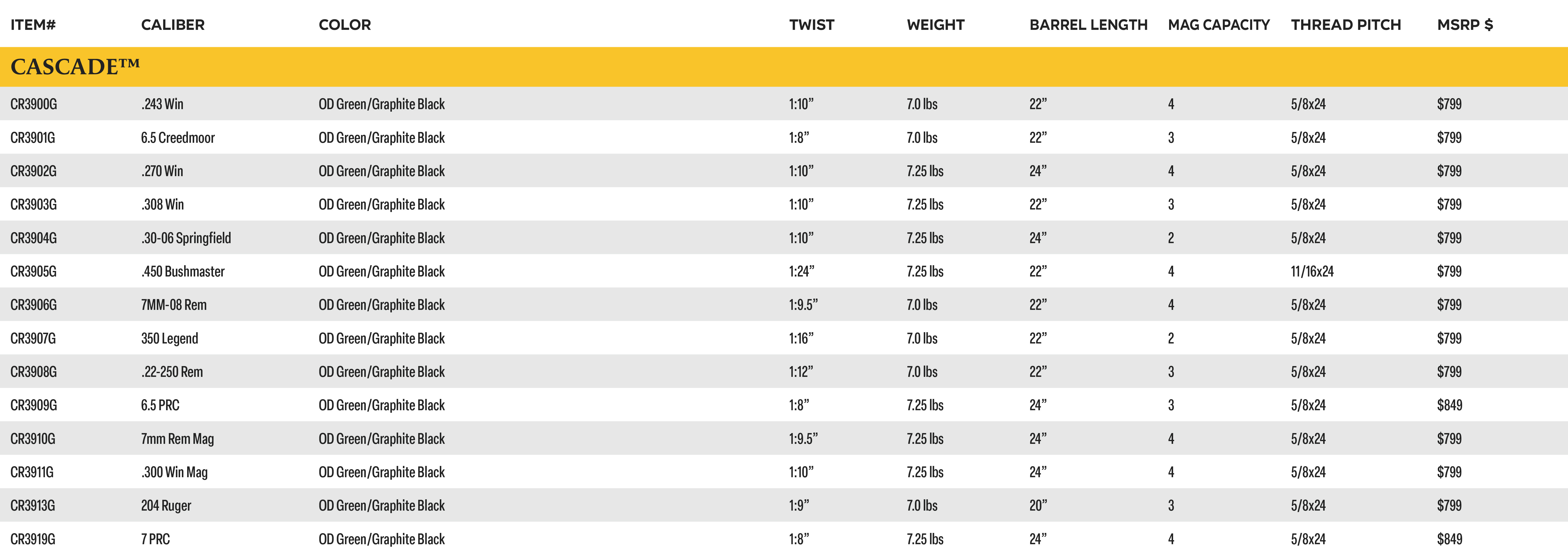Select the 1:24" twist value
This screenshot has height=555, width=1568.
pos(802,271)
